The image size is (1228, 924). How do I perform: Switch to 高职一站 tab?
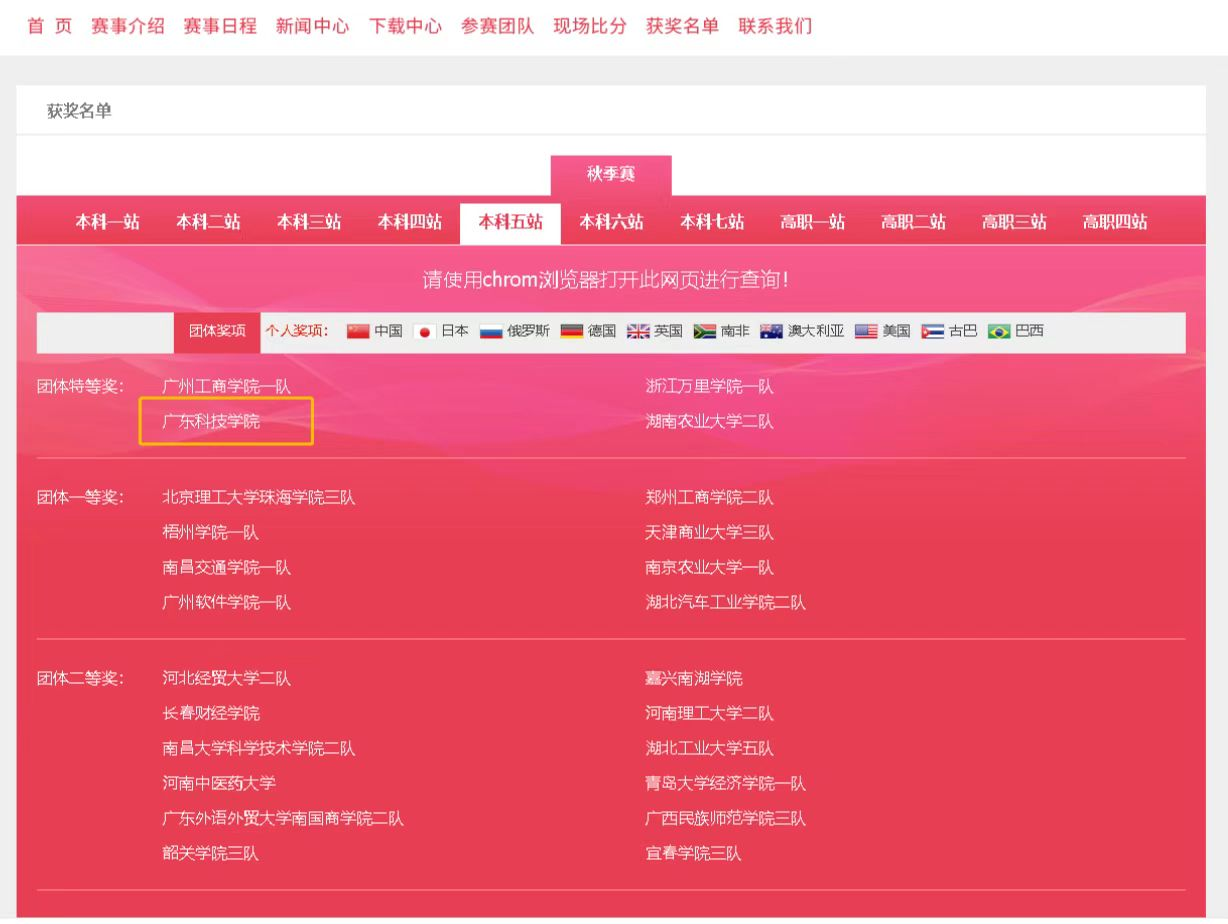813,223
